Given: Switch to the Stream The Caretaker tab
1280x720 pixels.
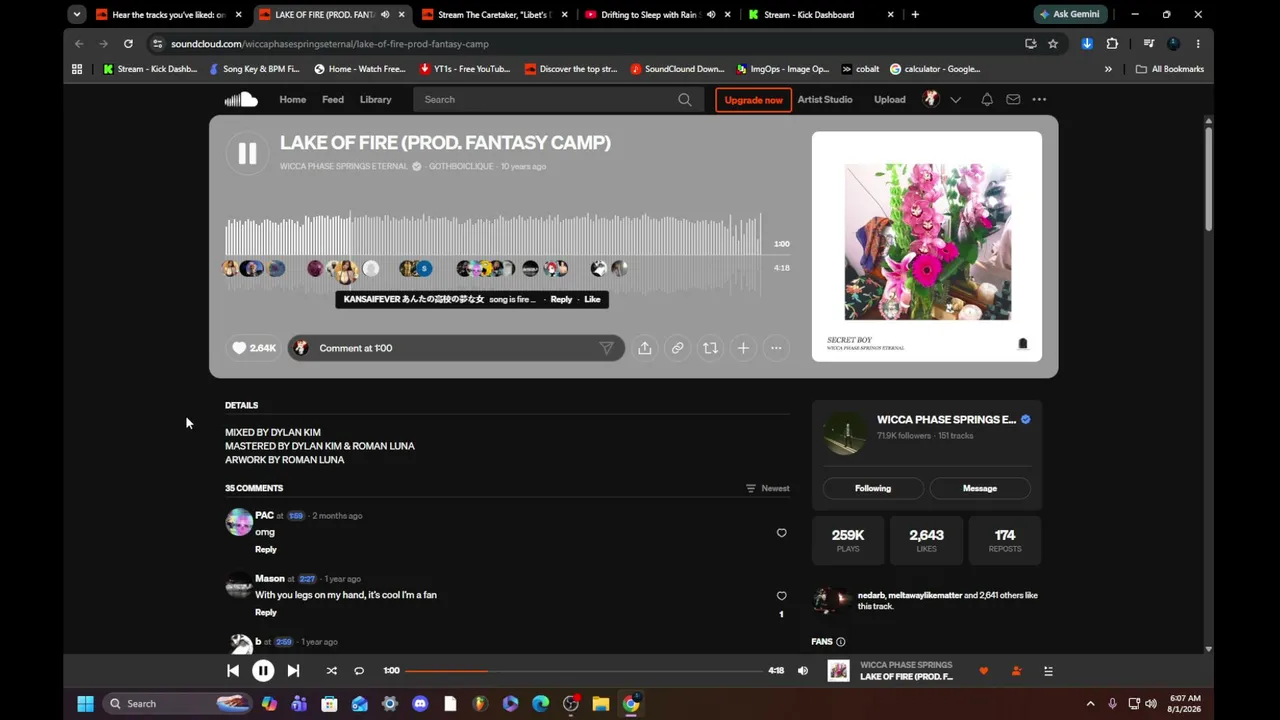Looking at the screenshot, I should coord(493,15).
